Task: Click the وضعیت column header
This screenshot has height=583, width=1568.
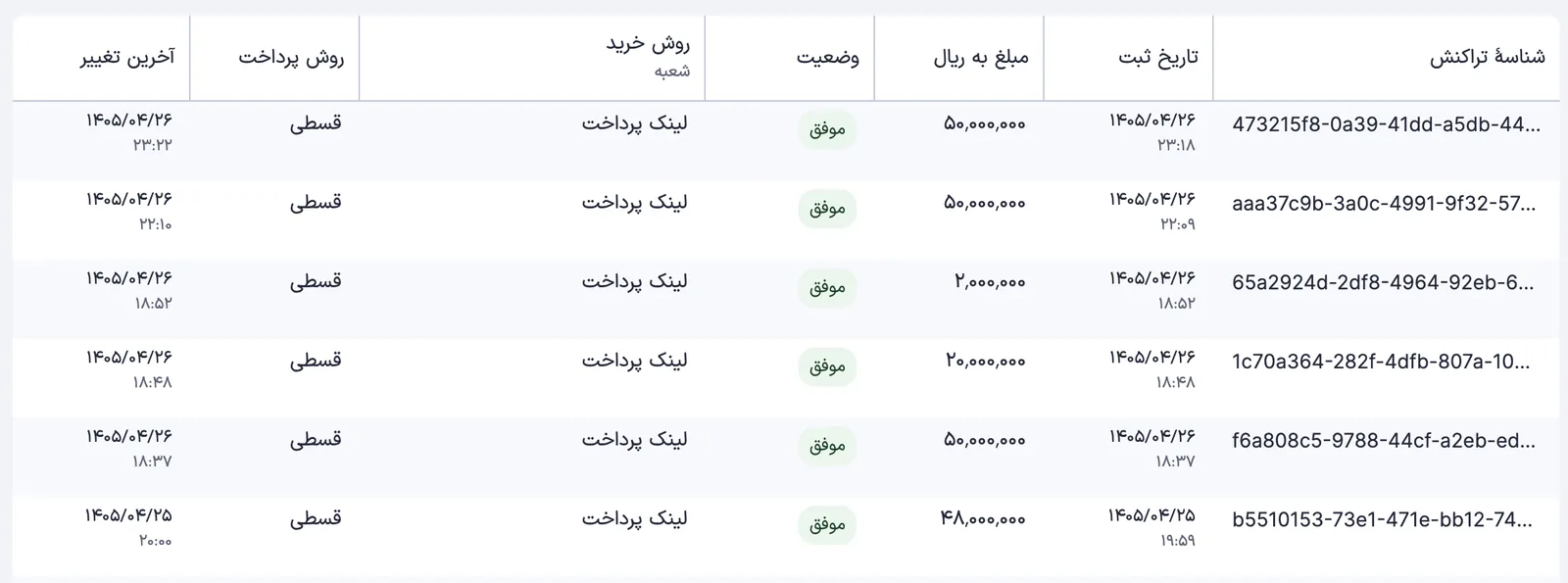Action: tap(828, 58)
